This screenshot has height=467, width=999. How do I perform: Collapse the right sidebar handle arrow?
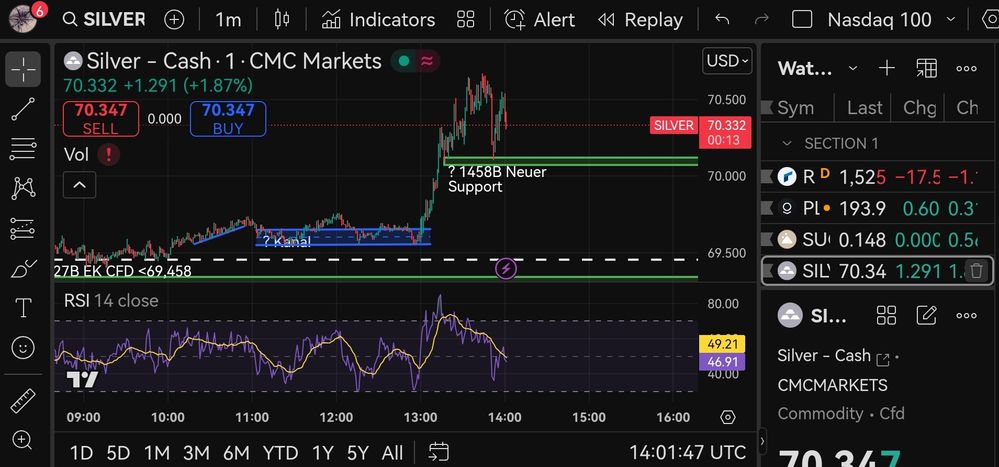pyautogui.click(x=763, y=441)
